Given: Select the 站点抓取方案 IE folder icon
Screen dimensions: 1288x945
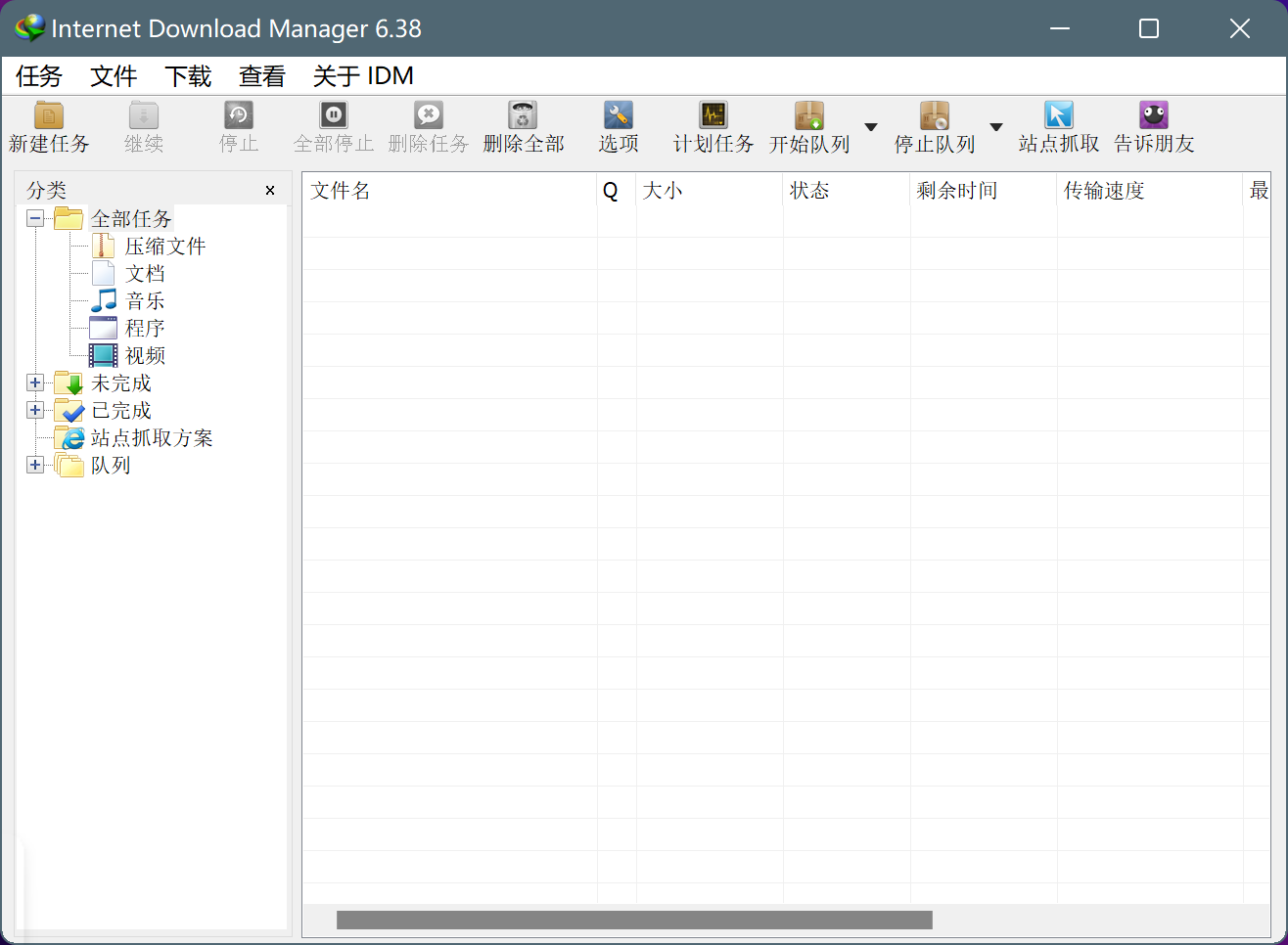Looking at the screenshot, I should [69, 437].
